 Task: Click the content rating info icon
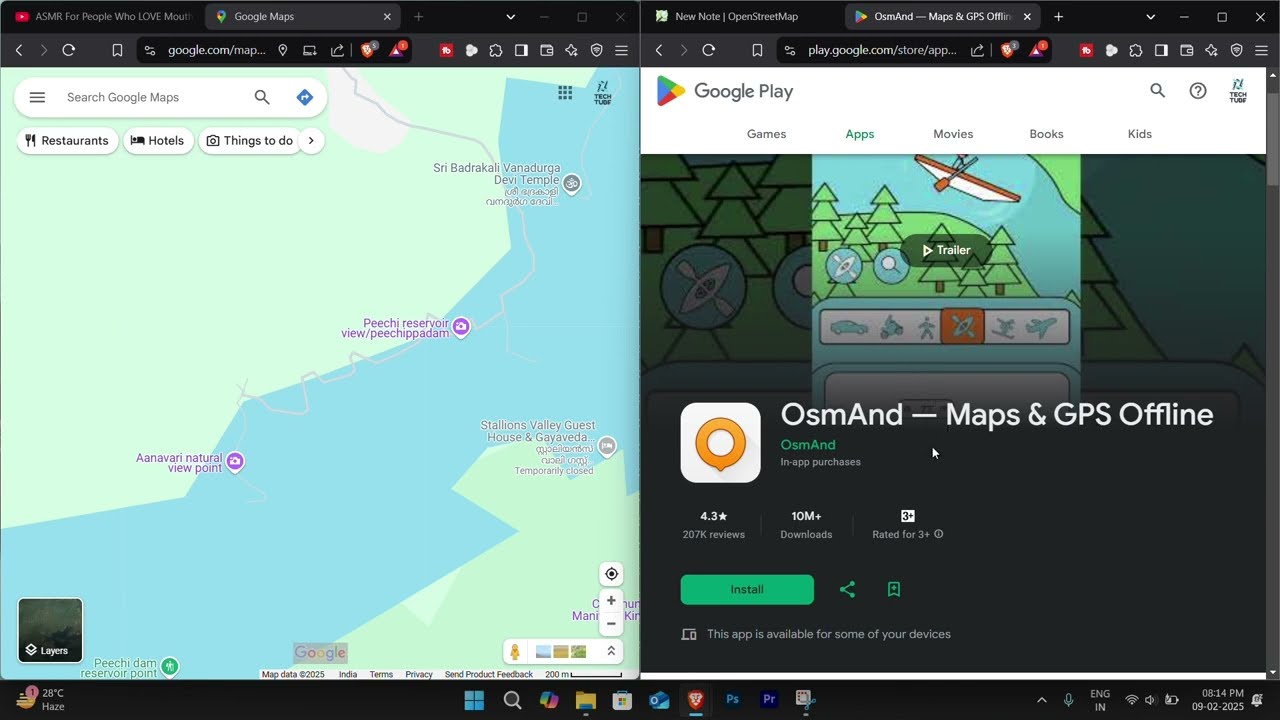click(x=938, y=534)
